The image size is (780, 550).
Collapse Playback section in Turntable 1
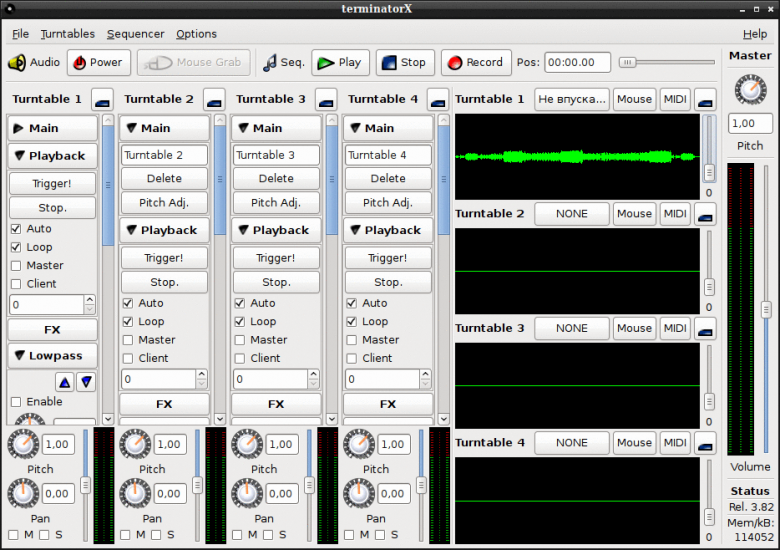coord(52,156)
